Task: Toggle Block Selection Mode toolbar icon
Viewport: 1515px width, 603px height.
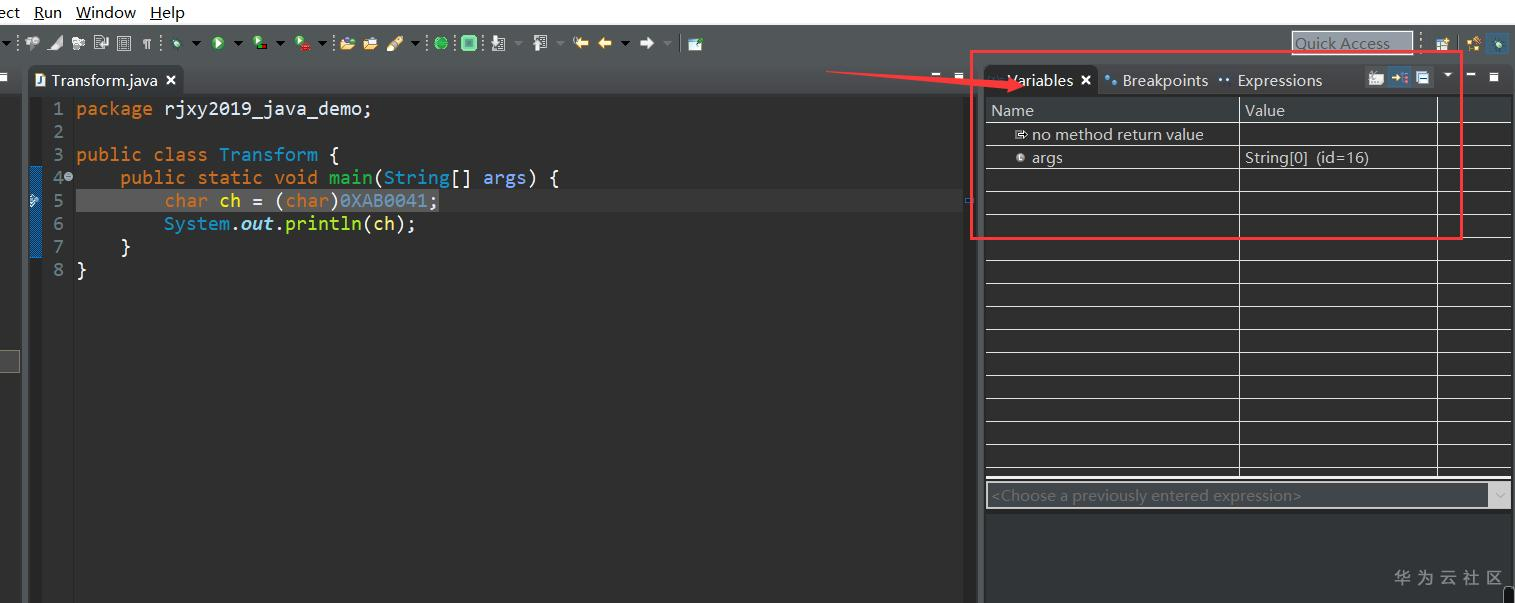Action: click(124, 43)
